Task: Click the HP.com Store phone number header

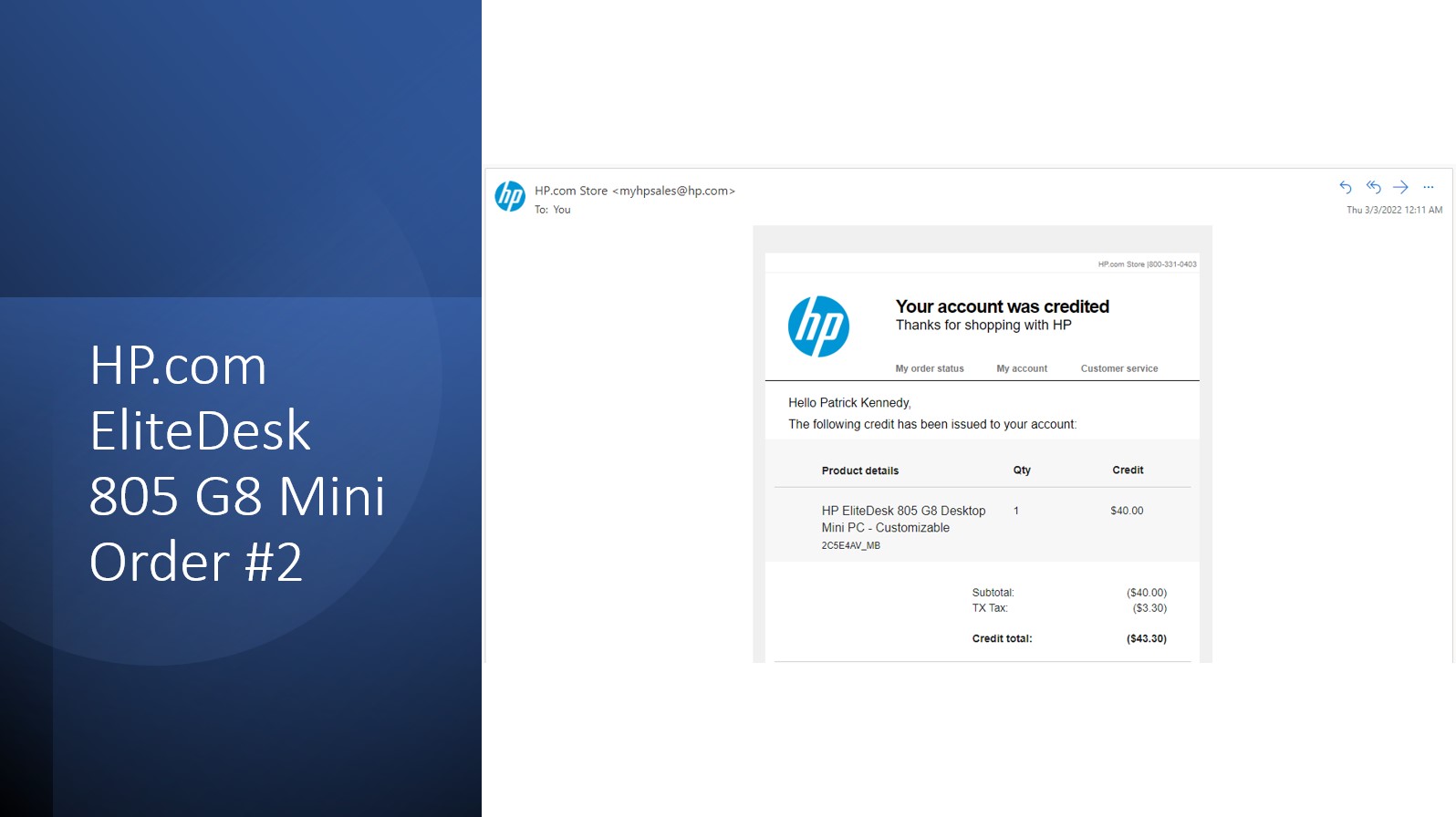Action: (x=1147, y=264)
